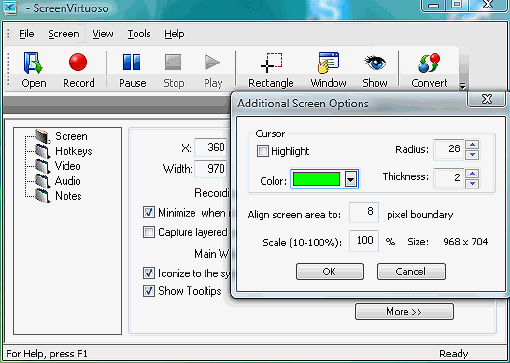
Task: Uncheck the Show Tooltips checkbox
Action: [149, 291]
